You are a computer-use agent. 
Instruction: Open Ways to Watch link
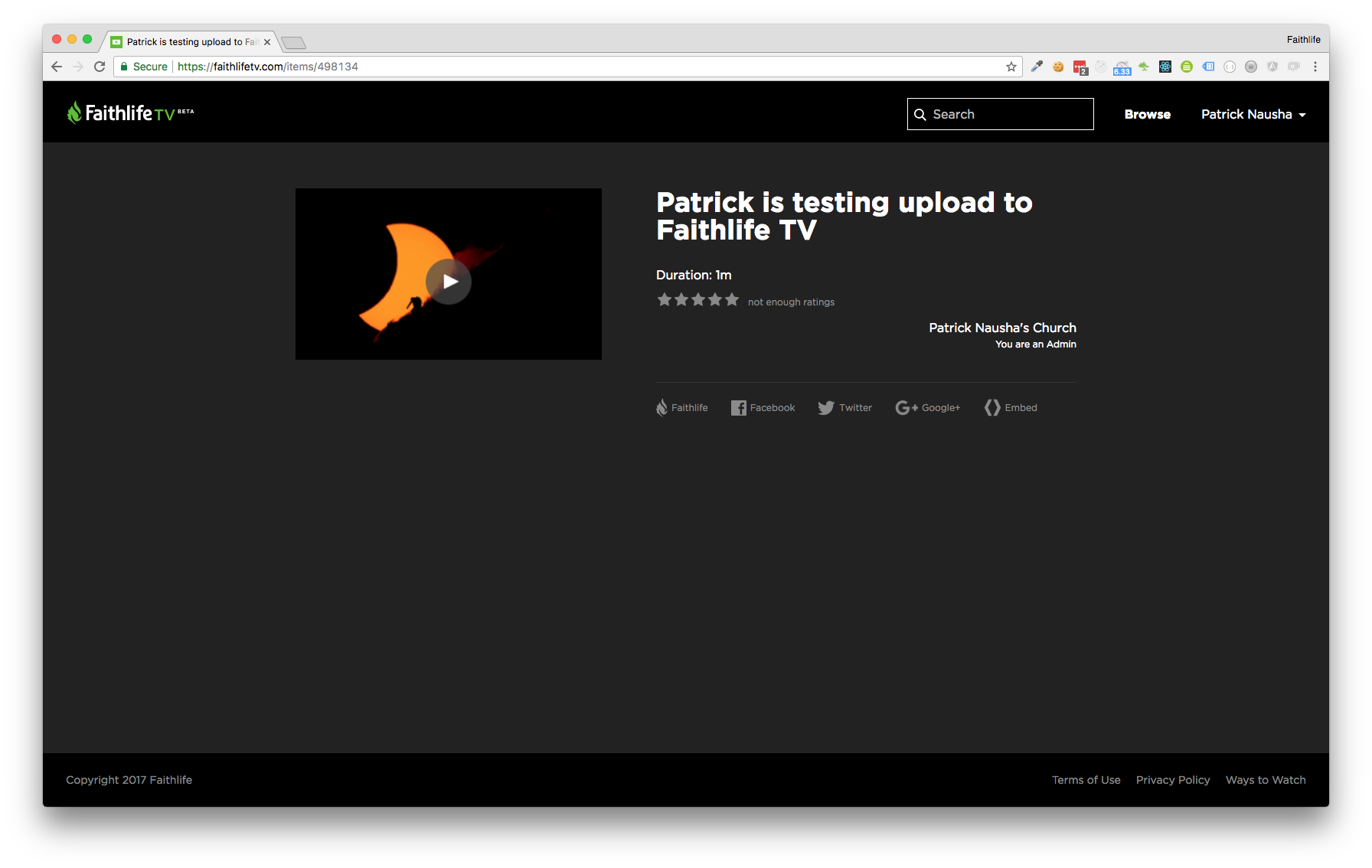(1266, 780)
